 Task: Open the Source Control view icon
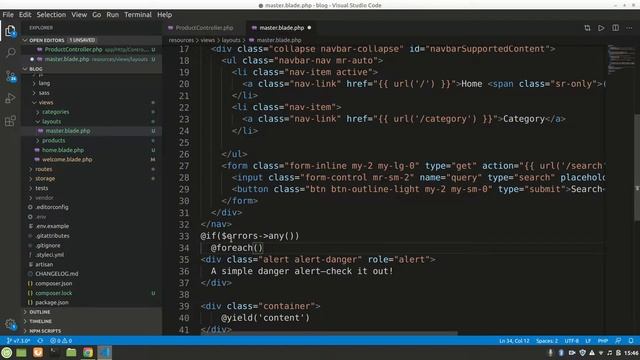click(11, 76)
